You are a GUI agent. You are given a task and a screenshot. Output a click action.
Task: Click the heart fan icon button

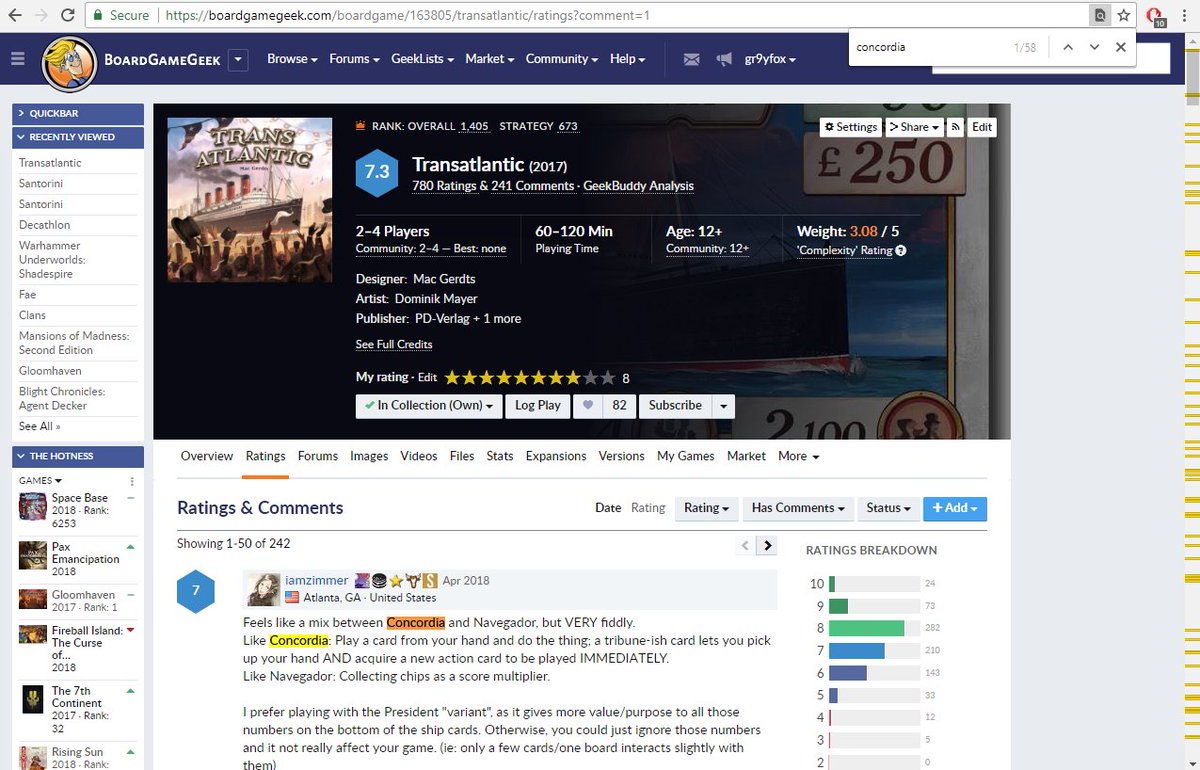click(x=588, y=406)
